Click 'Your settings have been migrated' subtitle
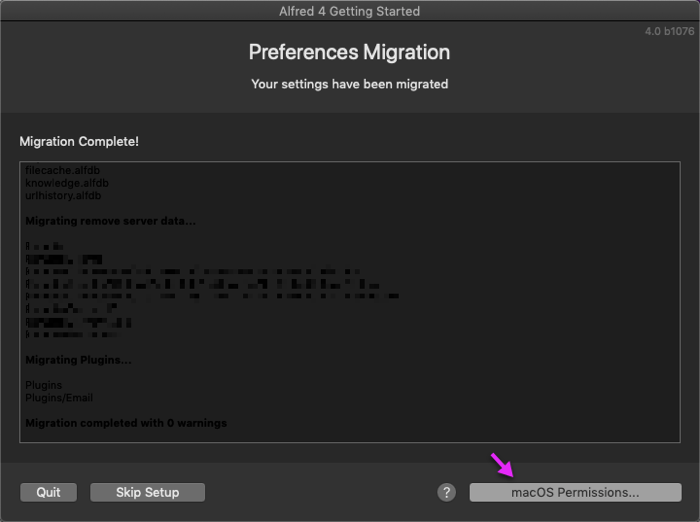Screen dimensions: 700x522 coord(350,84)
